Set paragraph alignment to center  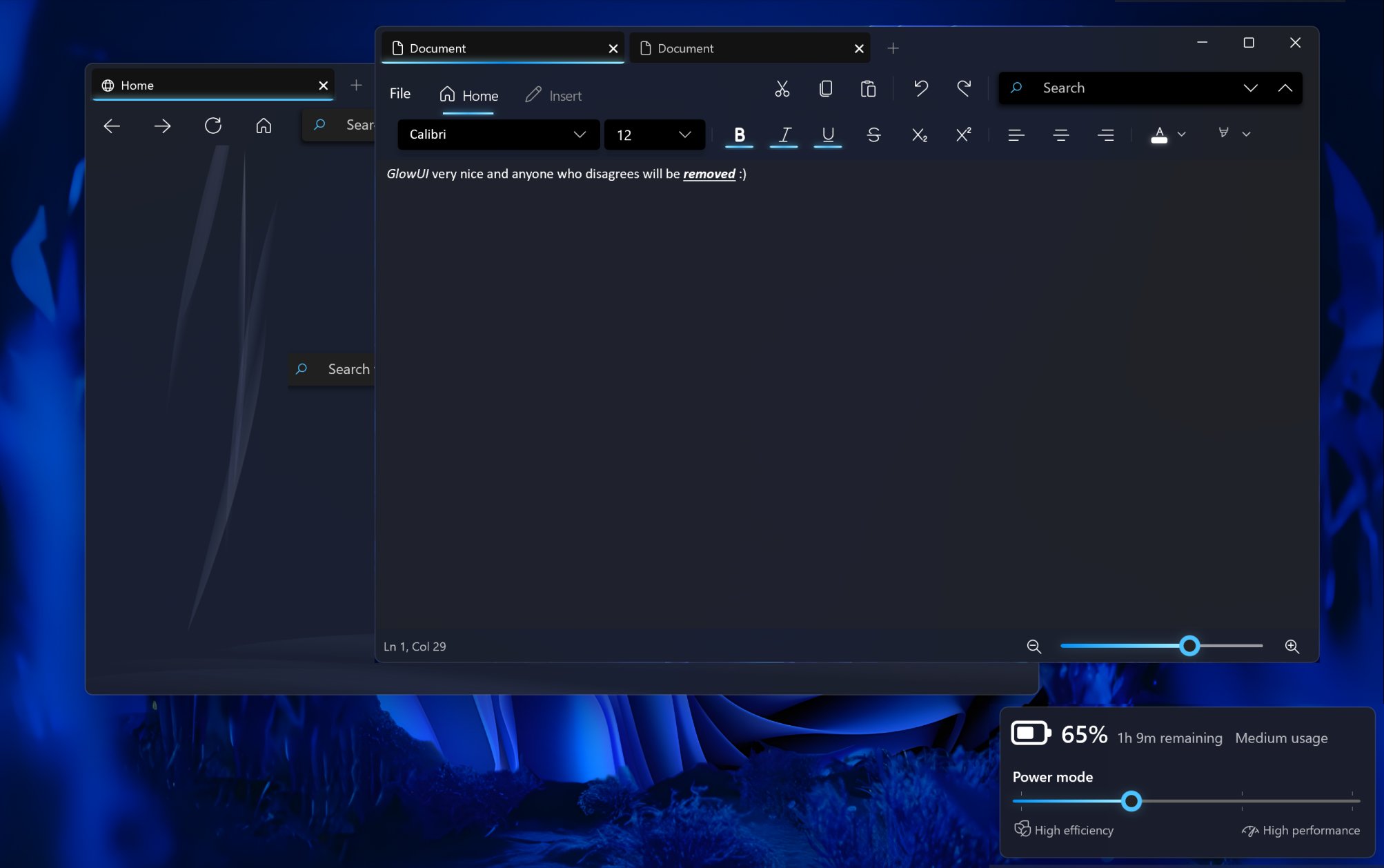pyautogui.click(x=1060, y=135)
